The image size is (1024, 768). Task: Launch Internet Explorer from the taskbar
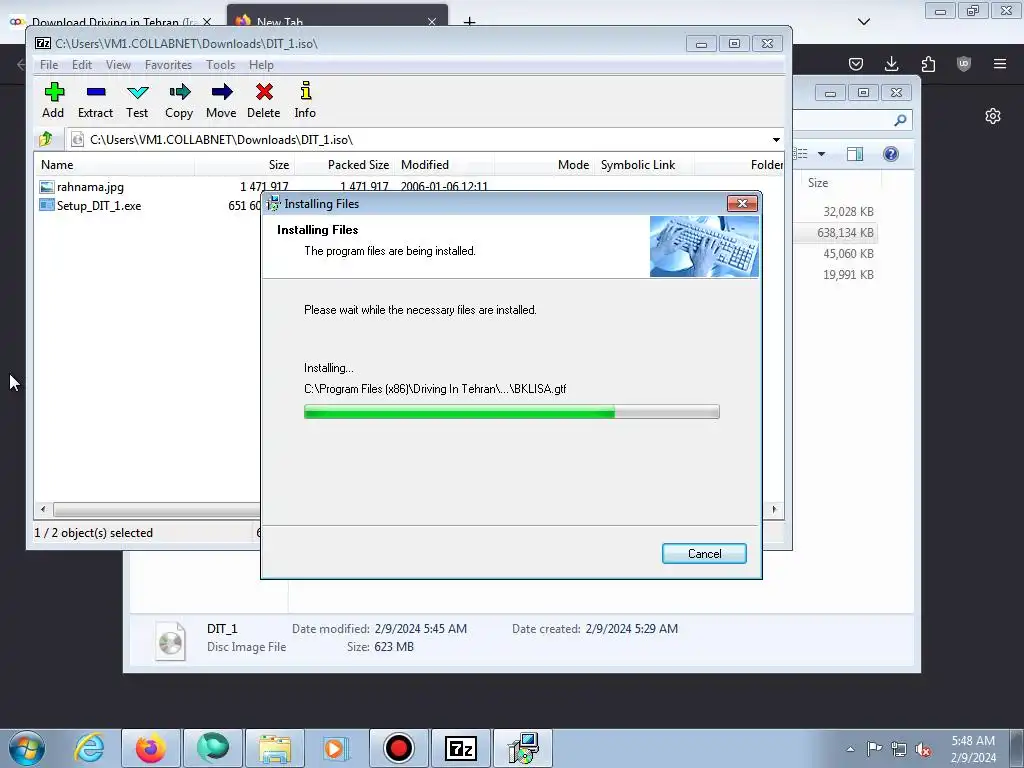coord(89,748)
